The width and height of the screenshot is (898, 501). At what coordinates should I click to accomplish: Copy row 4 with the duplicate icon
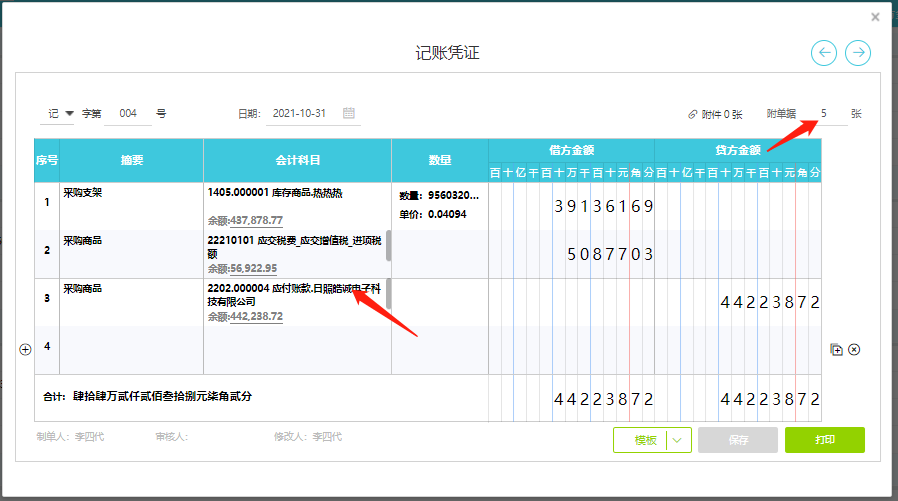(x=836, y=349)
